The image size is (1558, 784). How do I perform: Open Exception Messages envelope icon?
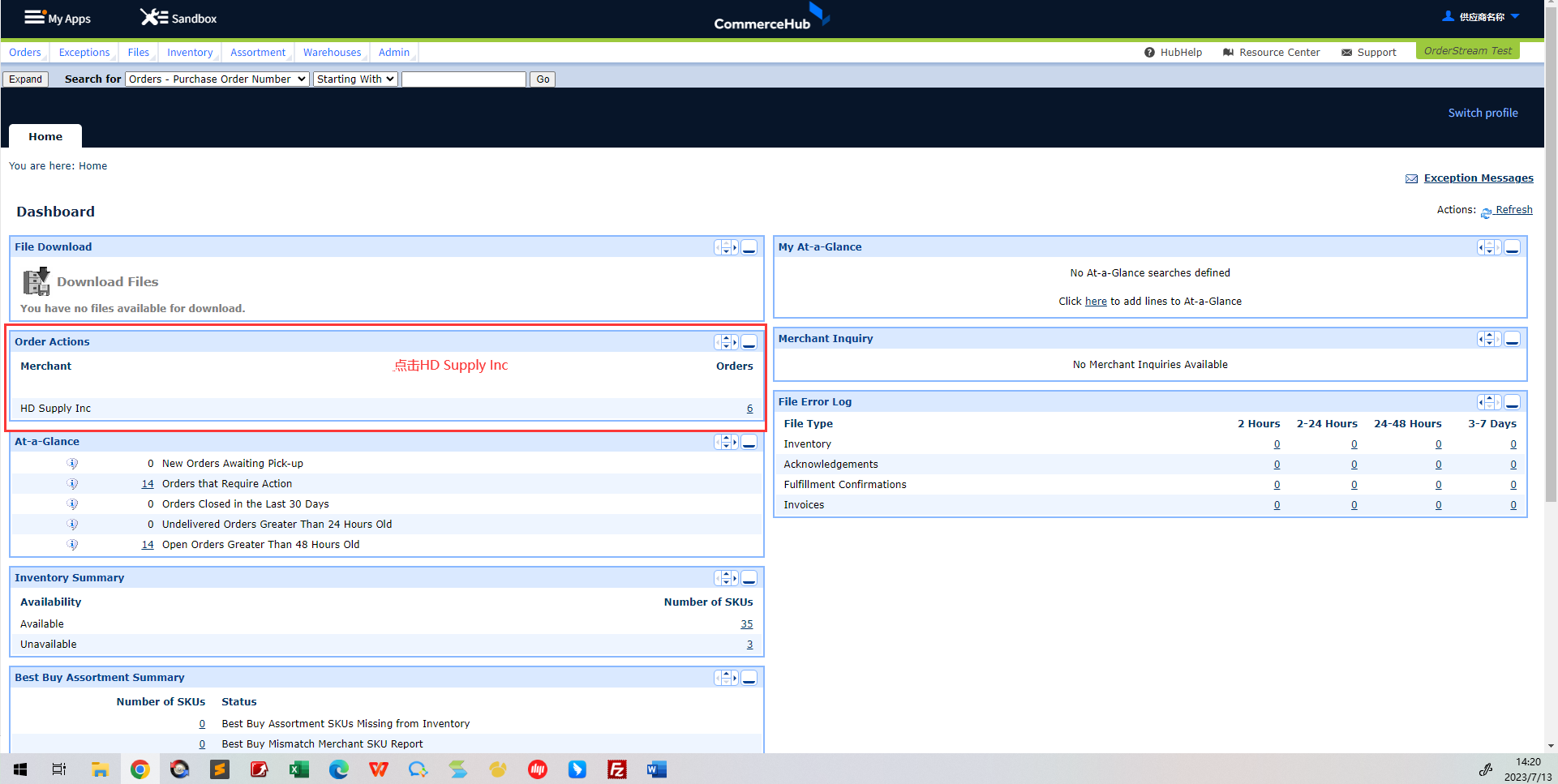click(1411, 178)
